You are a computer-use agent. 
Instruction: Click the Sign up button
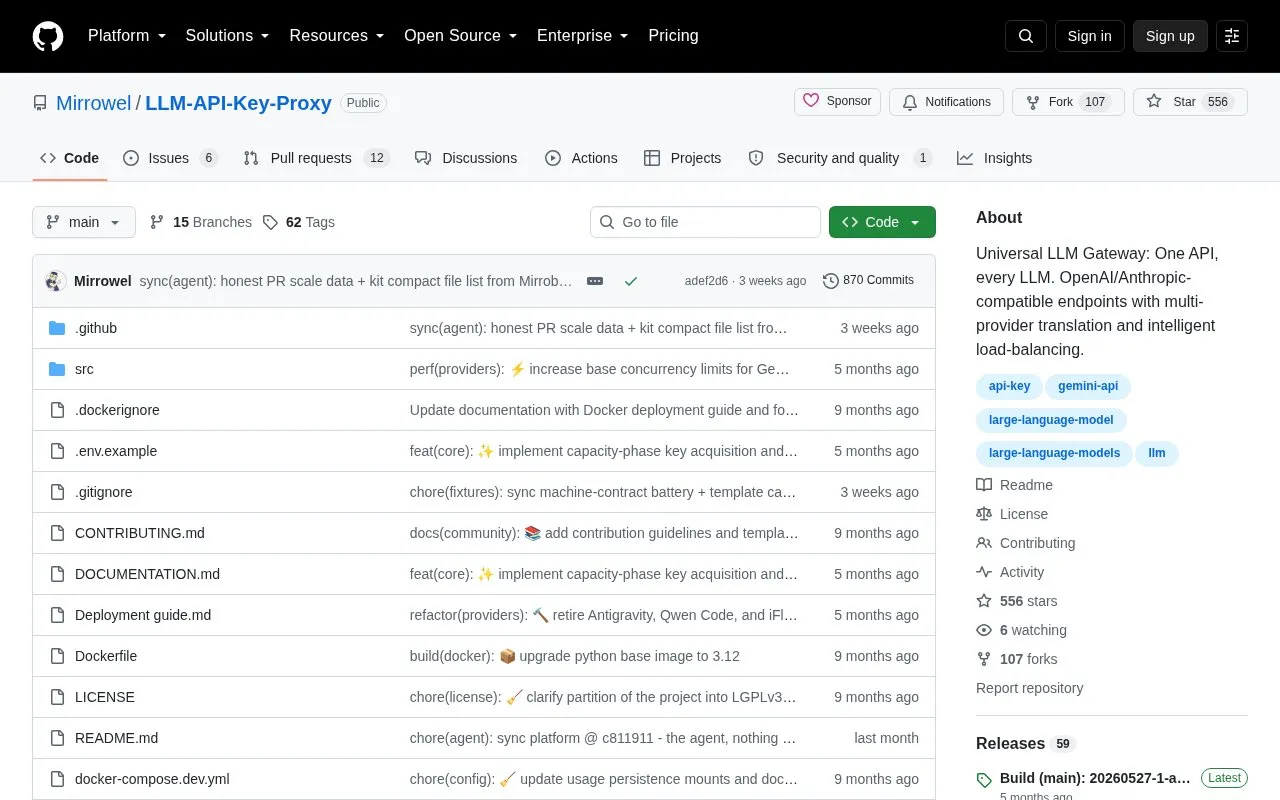point(1170,36)
